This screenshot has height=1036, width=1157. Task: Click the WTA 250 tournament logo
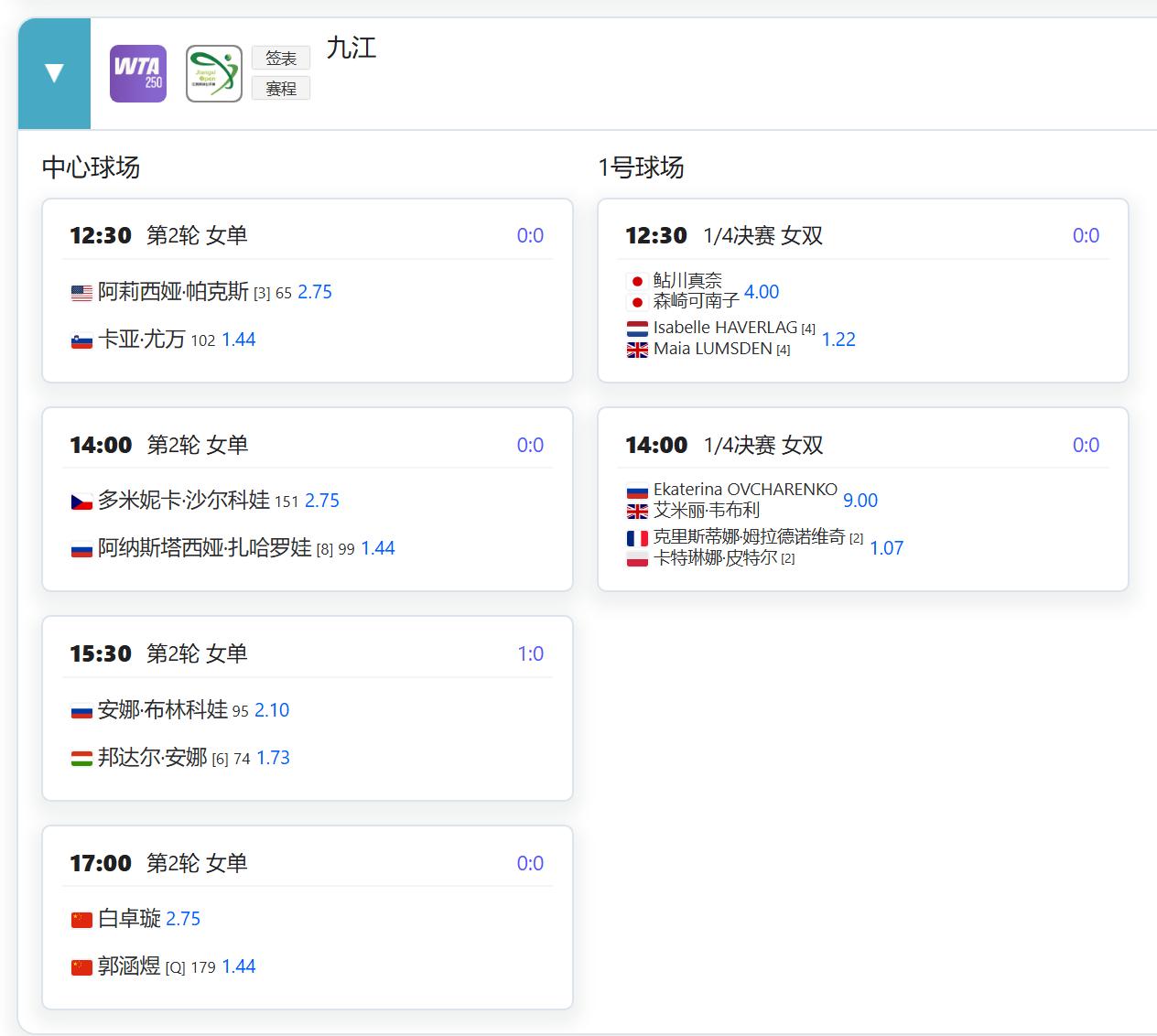tap(137, 72)
